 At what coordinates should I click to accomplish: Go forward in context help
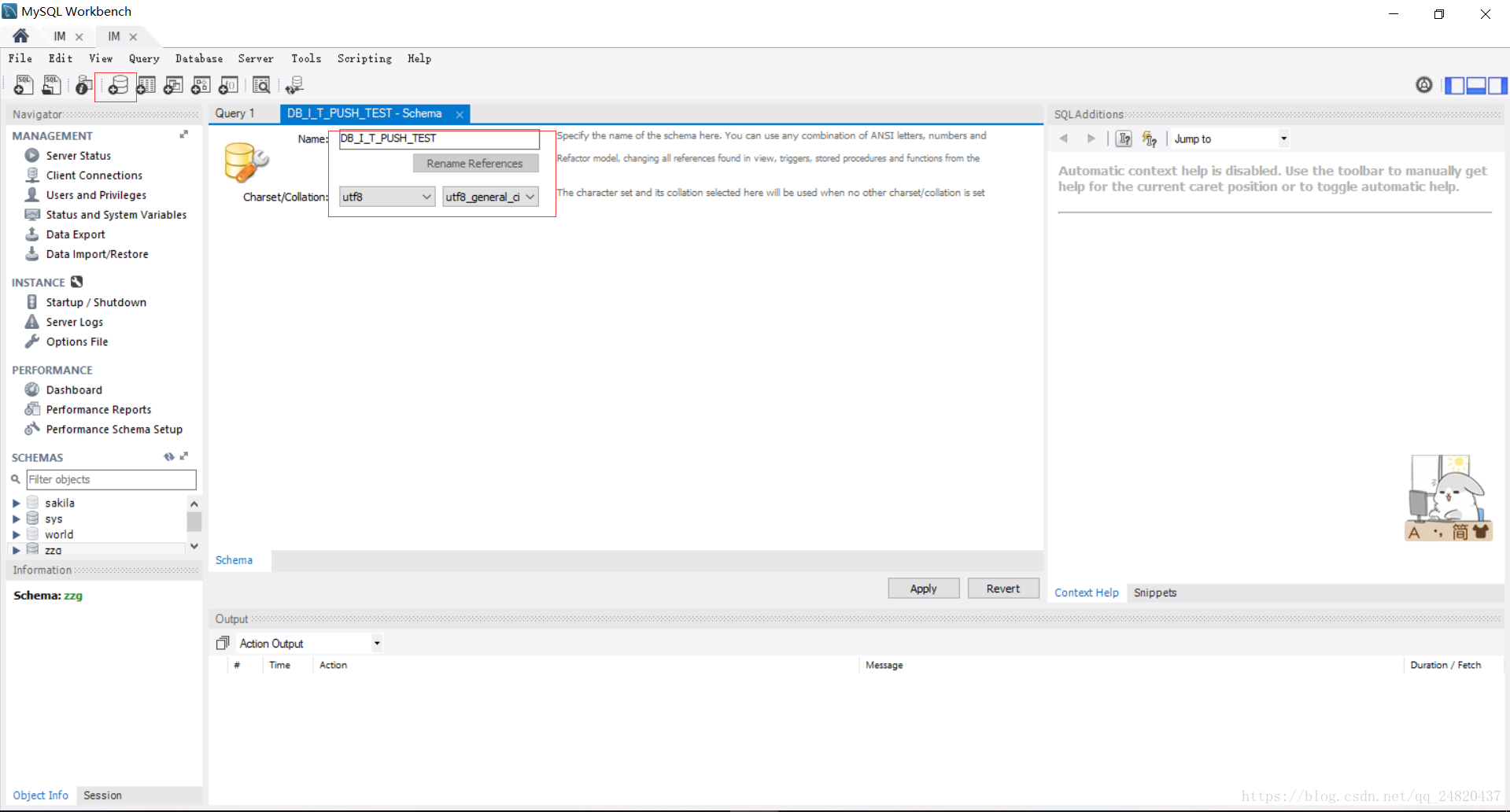click(1091, 138)
